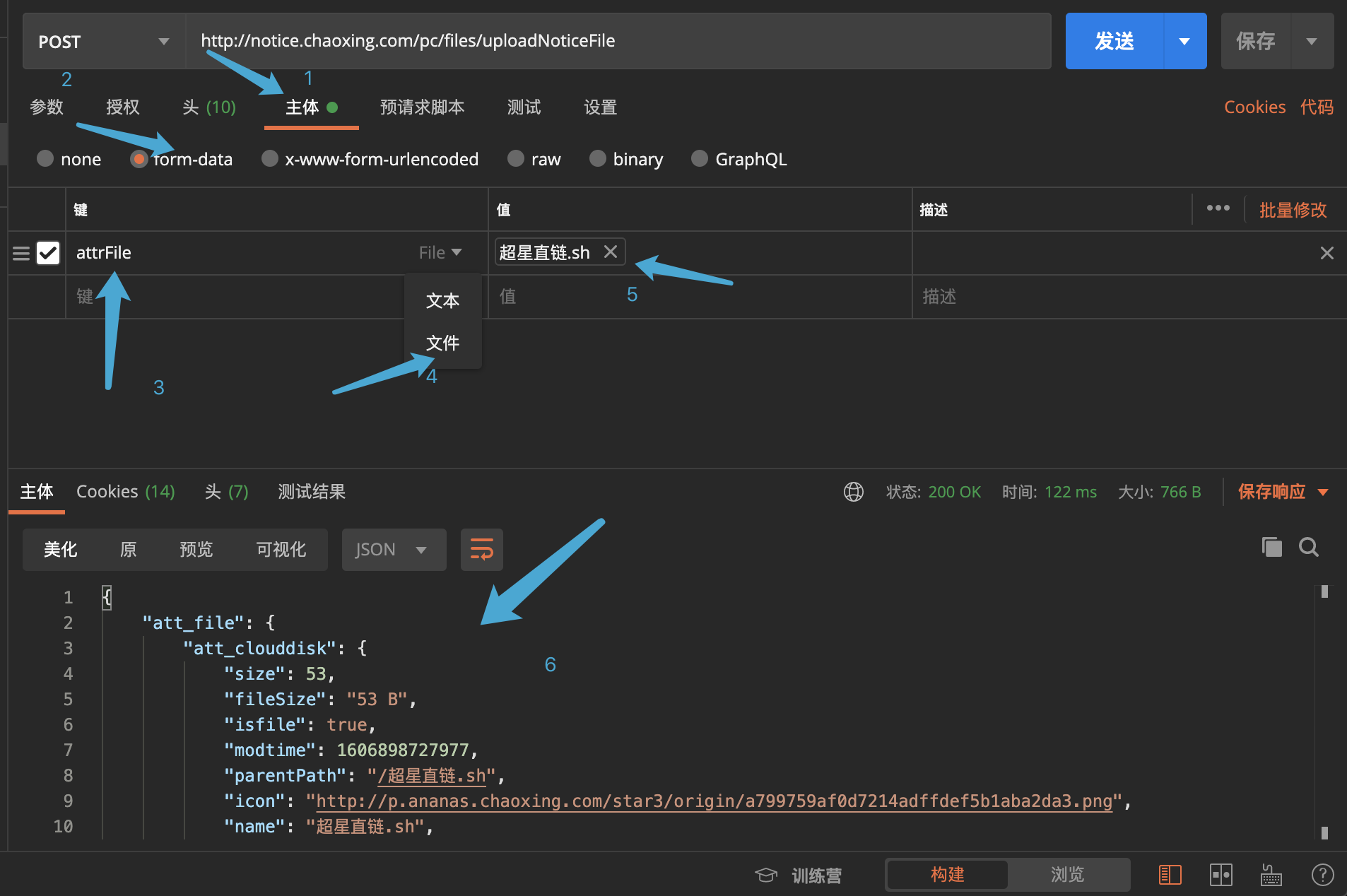Image resolution: width=1347 pixels, height=896 pixels.
Task: Click the globe network icon
Action: (853, 492)
